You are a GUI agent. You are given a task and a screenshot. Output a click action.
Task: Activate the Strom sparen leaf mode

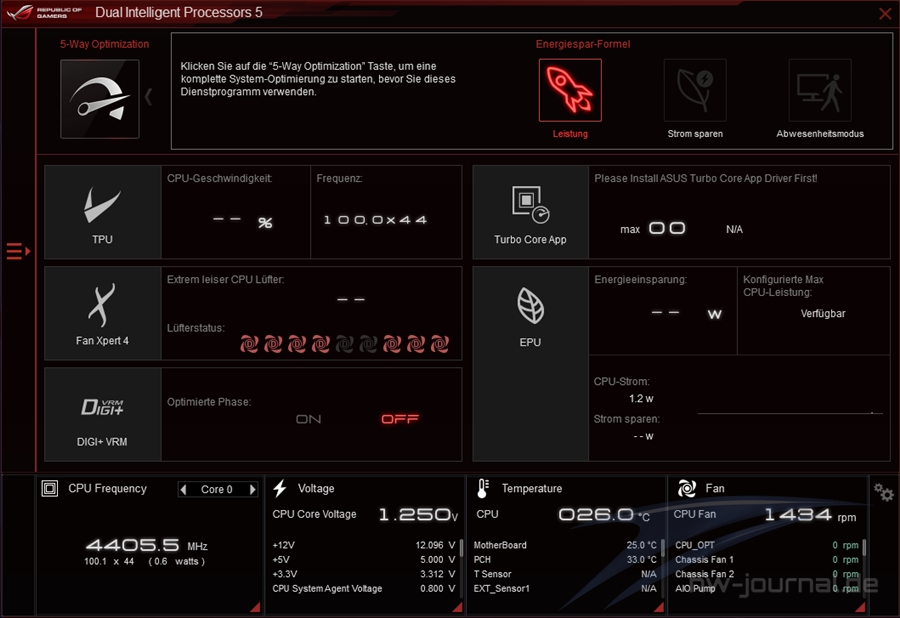pos(695,90)
